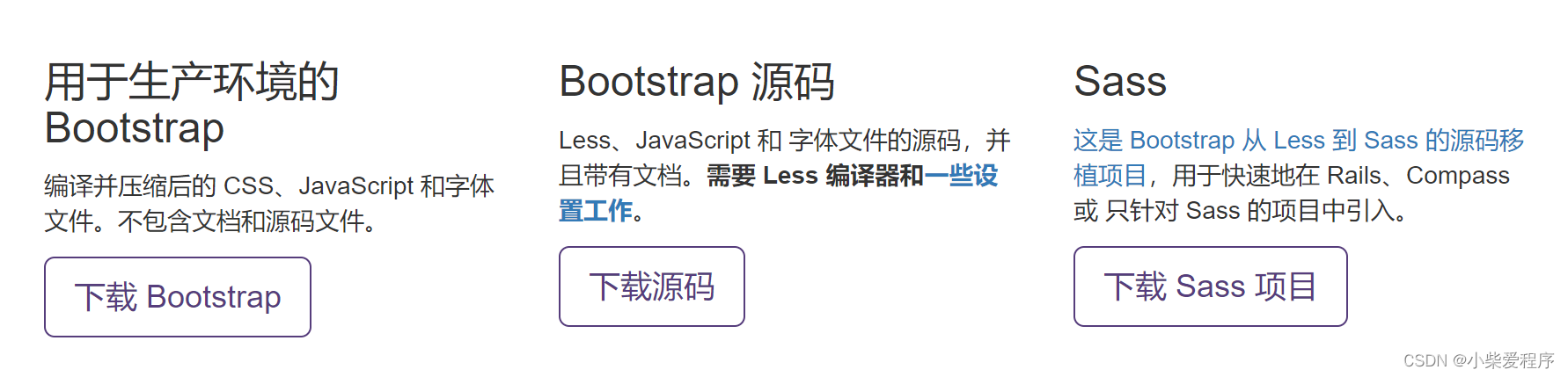Select the text 编译并压缩后的 CSS、JavaScript 和字体文件

(269, 203)
